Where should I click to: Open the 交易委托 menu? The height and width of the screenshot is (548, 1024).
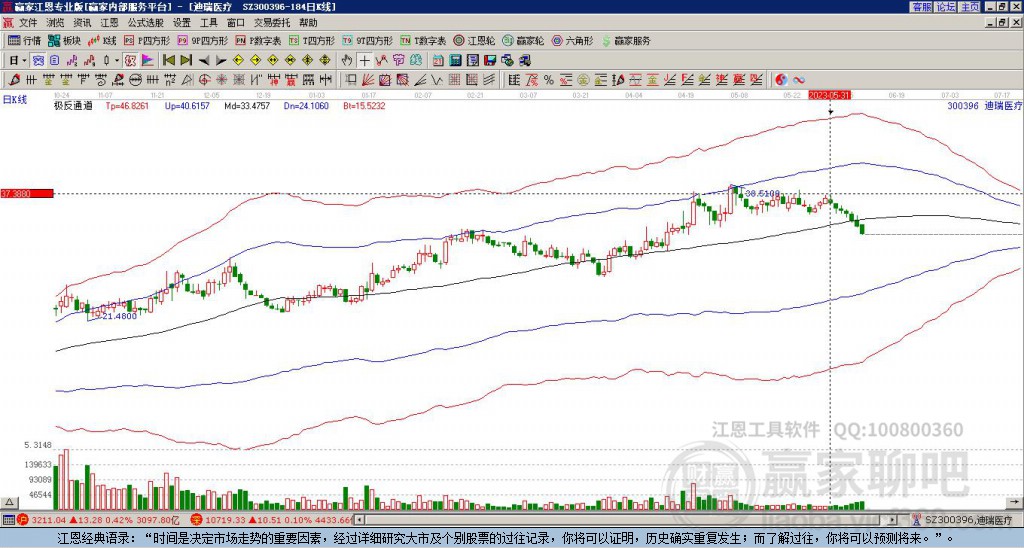pos(272,23)
